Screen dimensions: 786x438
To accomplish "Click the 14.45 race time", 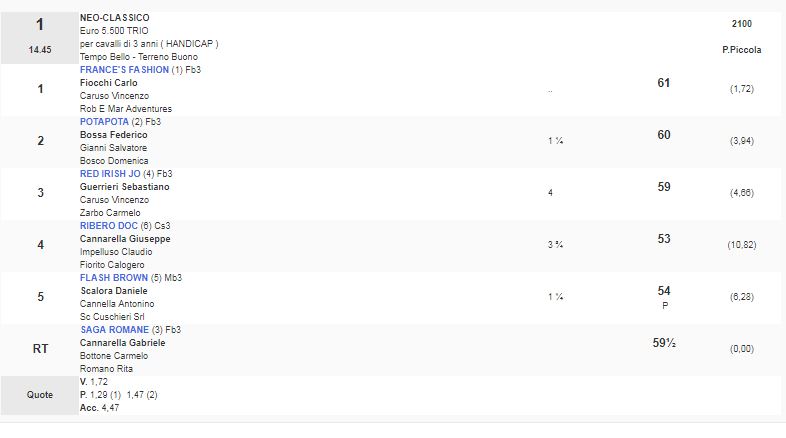I will coord(40,46).
